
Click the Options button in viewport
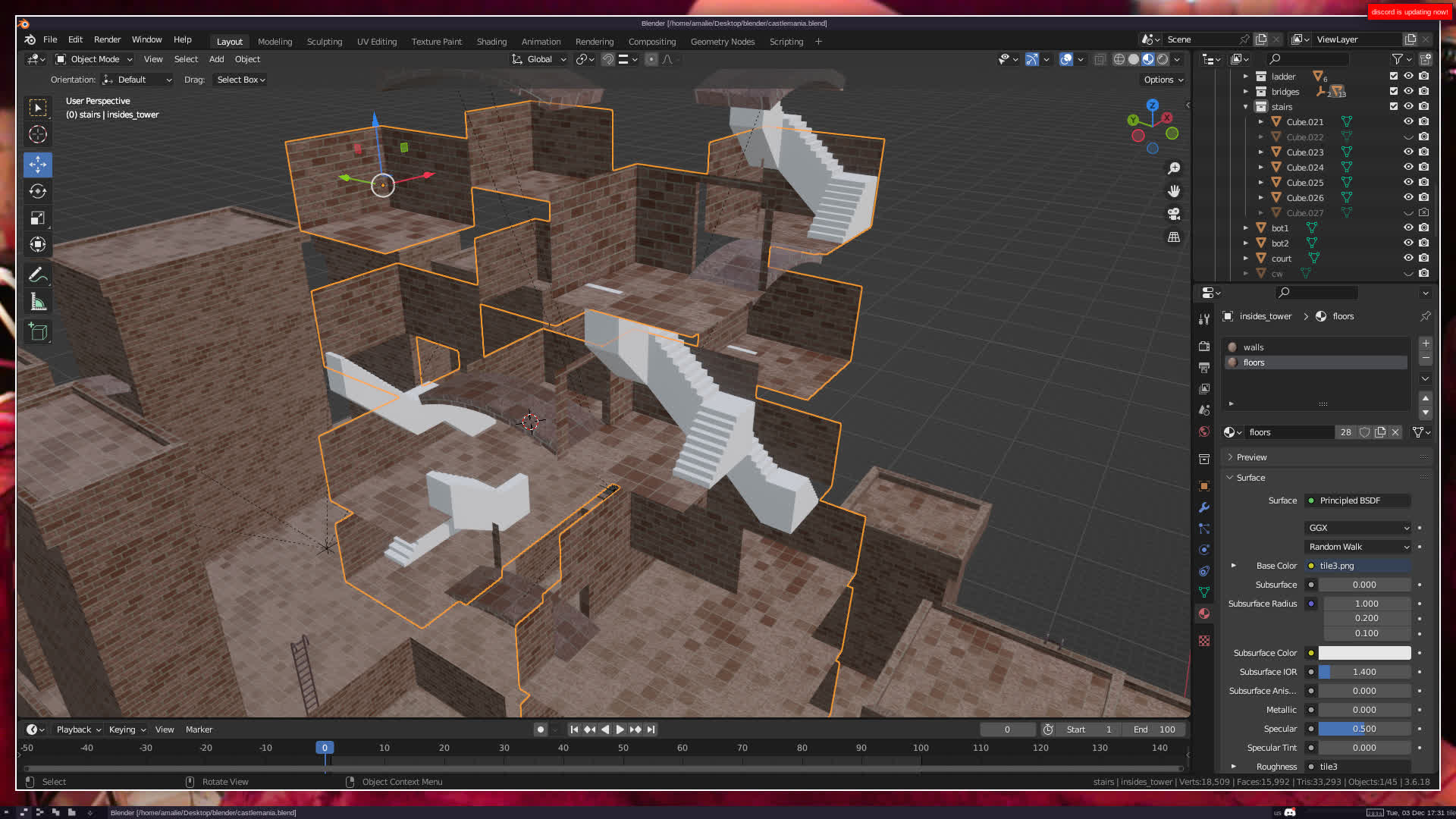coord(1163,80)
